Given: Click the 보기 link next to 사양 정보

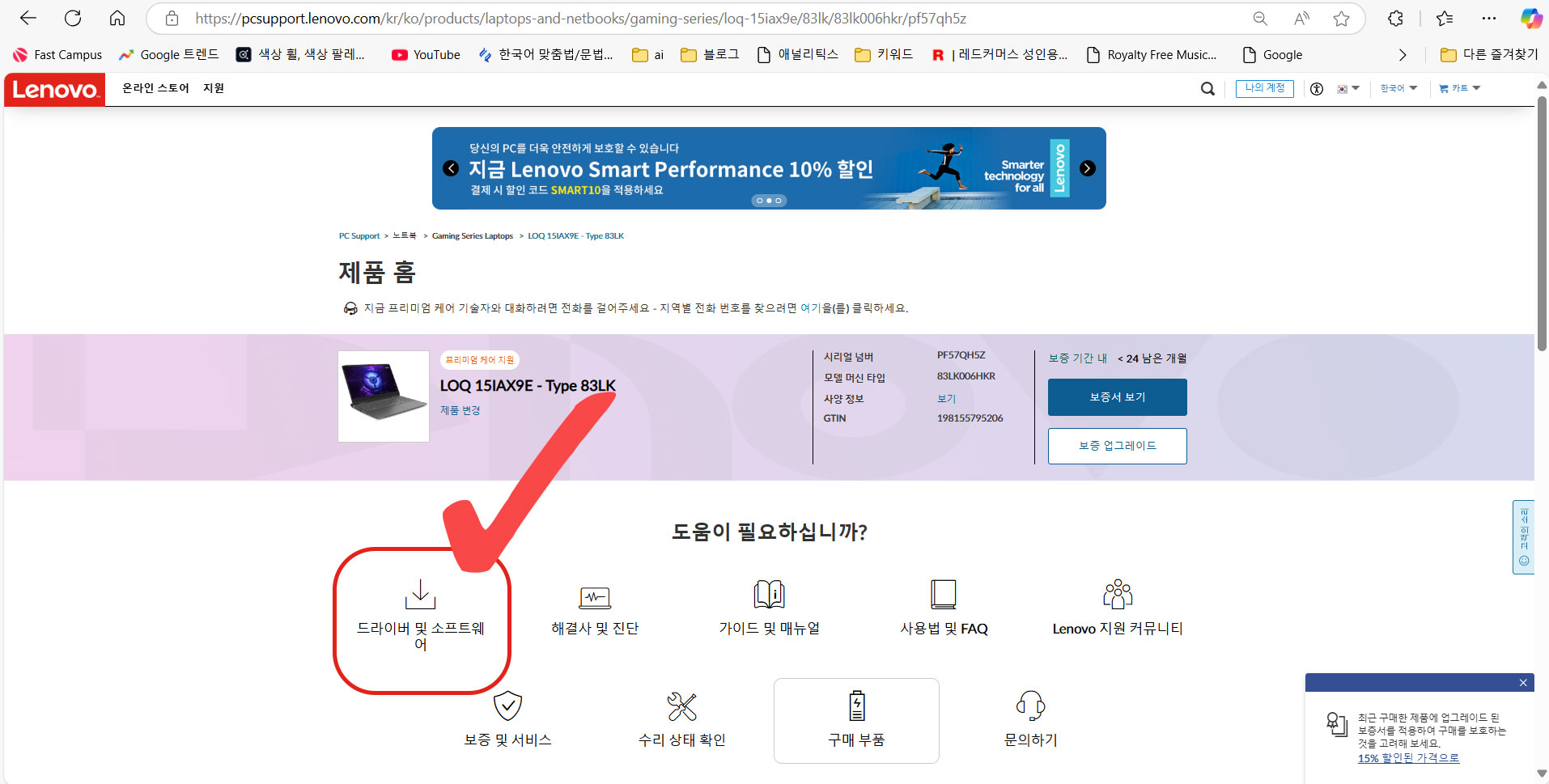Looking at the screenshot, I should pos(946,399).
